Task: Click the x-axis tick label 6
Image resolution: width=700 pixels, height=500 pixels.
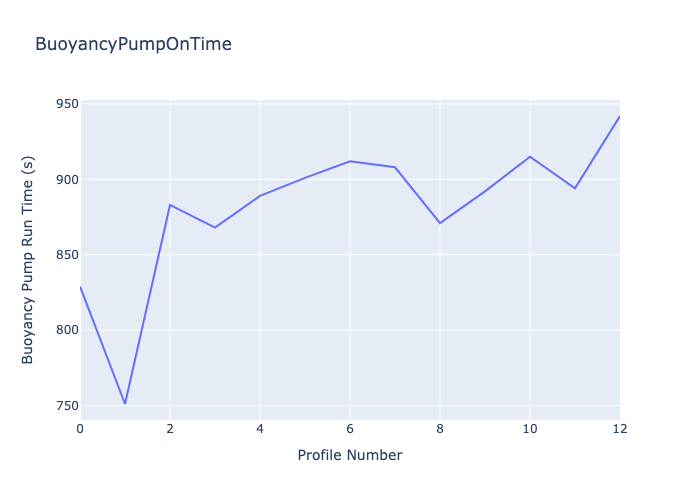Action: (350, 428)
